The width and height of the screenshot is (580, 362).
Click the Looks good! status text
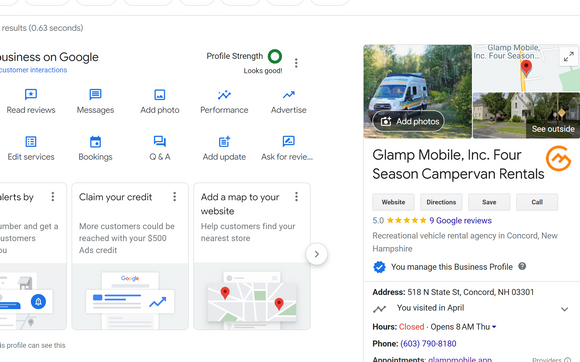click(263, 71)
